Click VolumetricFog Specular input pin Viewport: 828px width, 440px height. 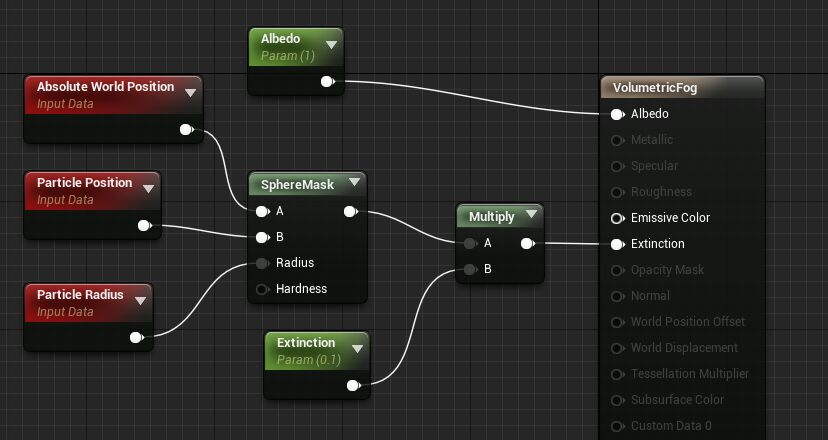point(617,166)
